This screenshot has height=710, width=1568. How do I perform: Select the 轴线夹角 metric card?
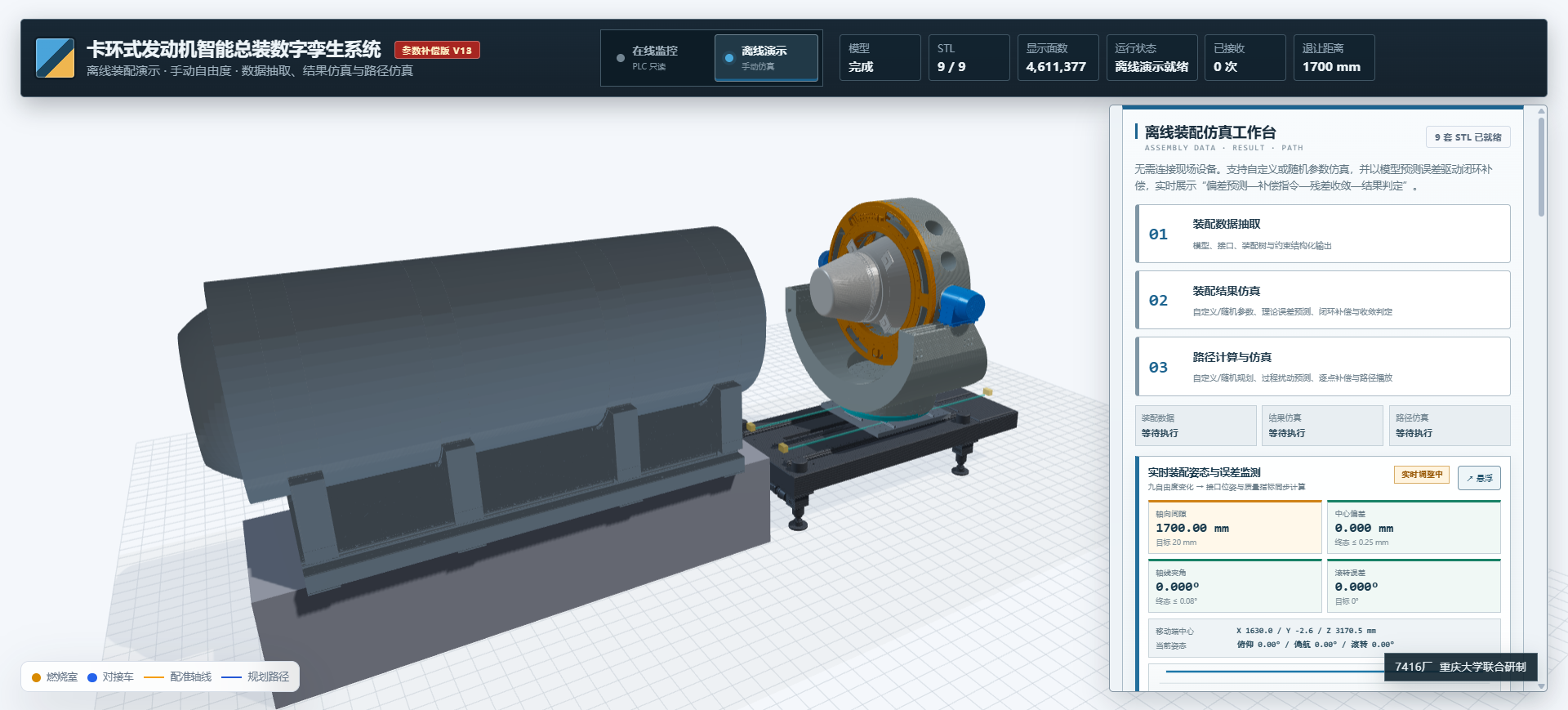1235,586
